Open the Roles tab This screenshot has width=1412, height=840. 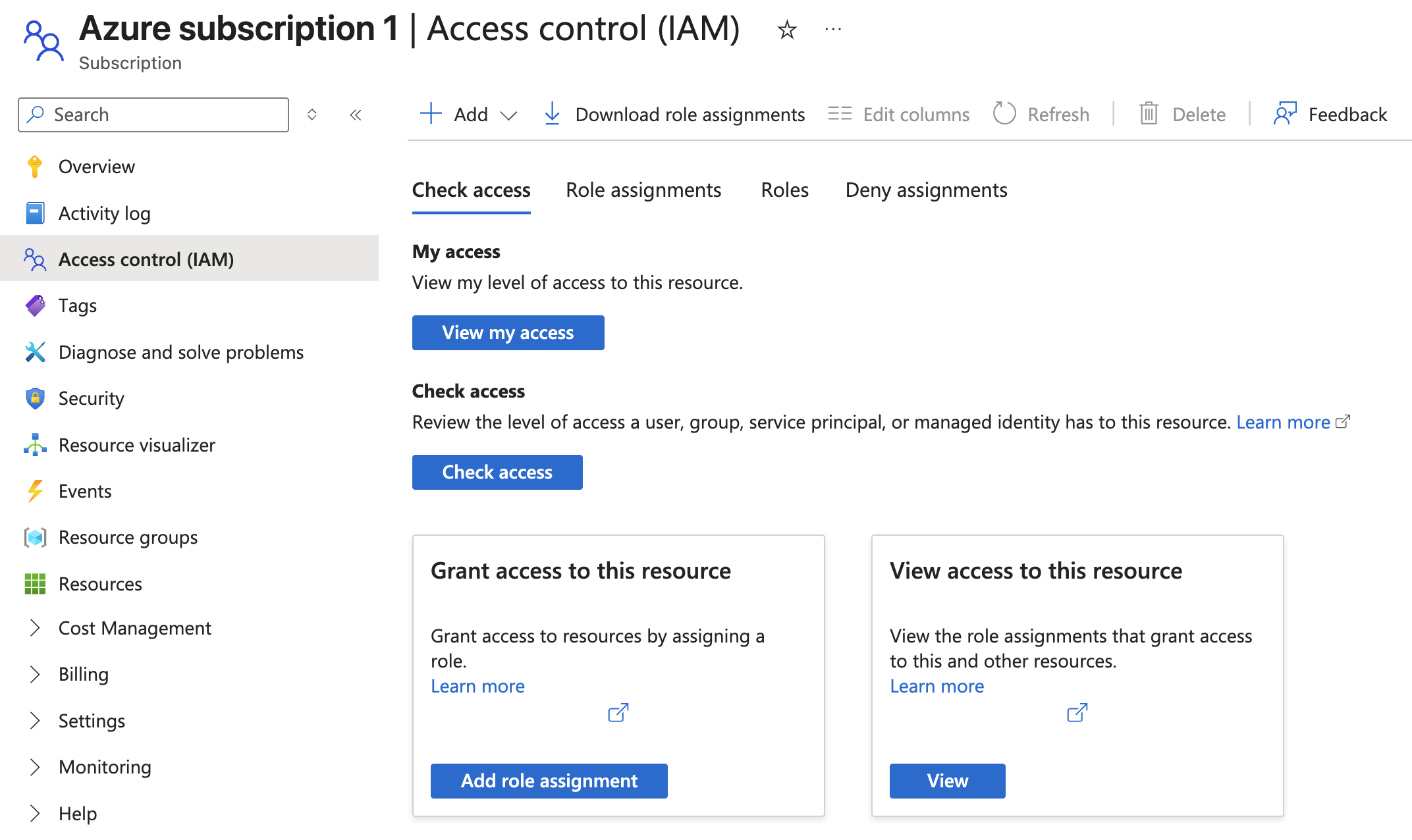[784, 190]
